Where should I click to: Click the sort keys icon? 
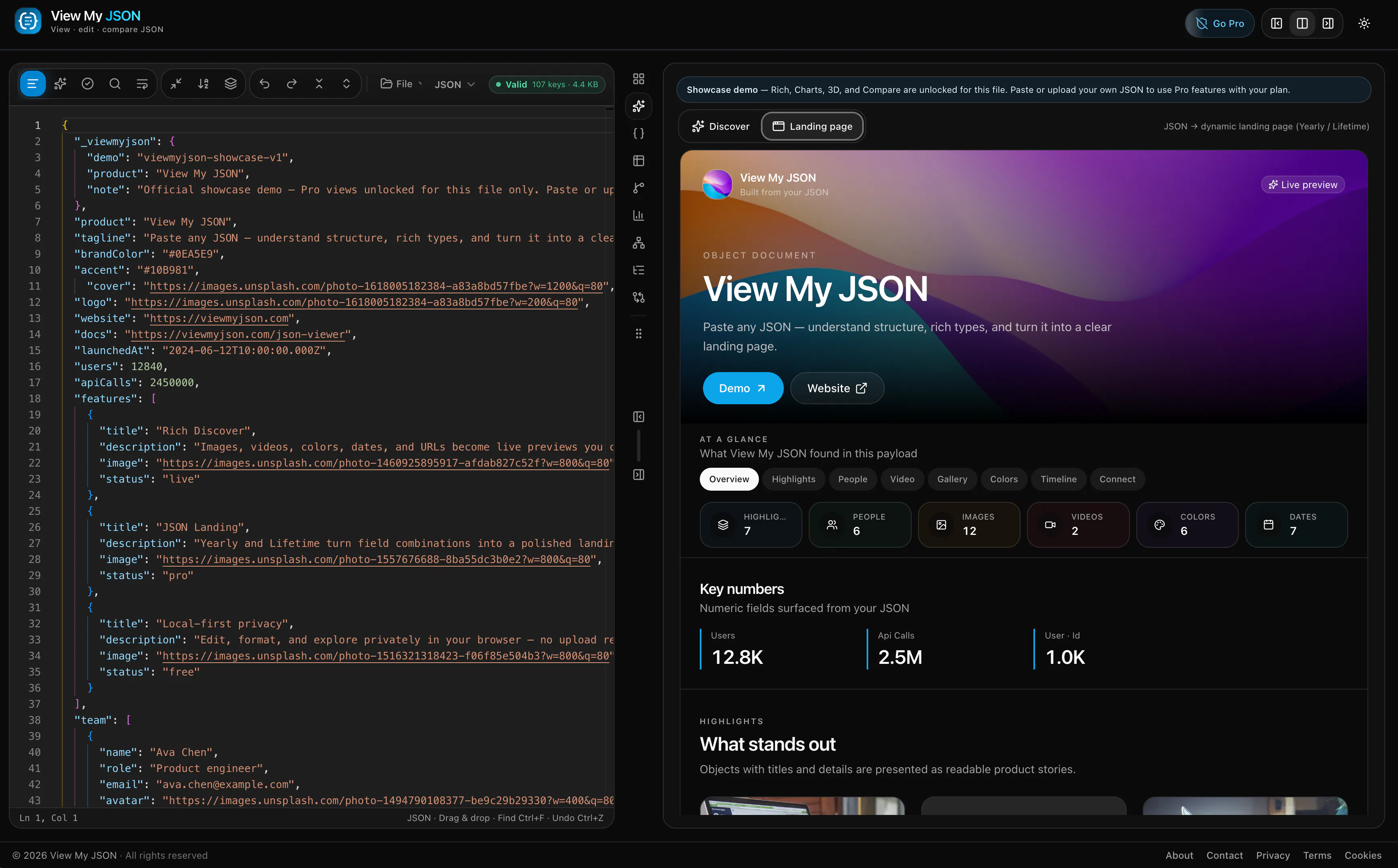[x=203, y=84]
